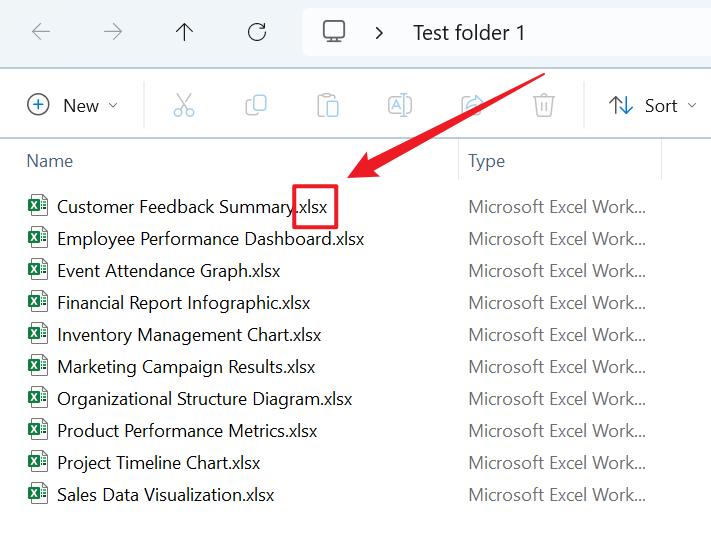This screenshot has height=536, width=711.
Task: Open the Sort options dropdown
Action: 652,105
